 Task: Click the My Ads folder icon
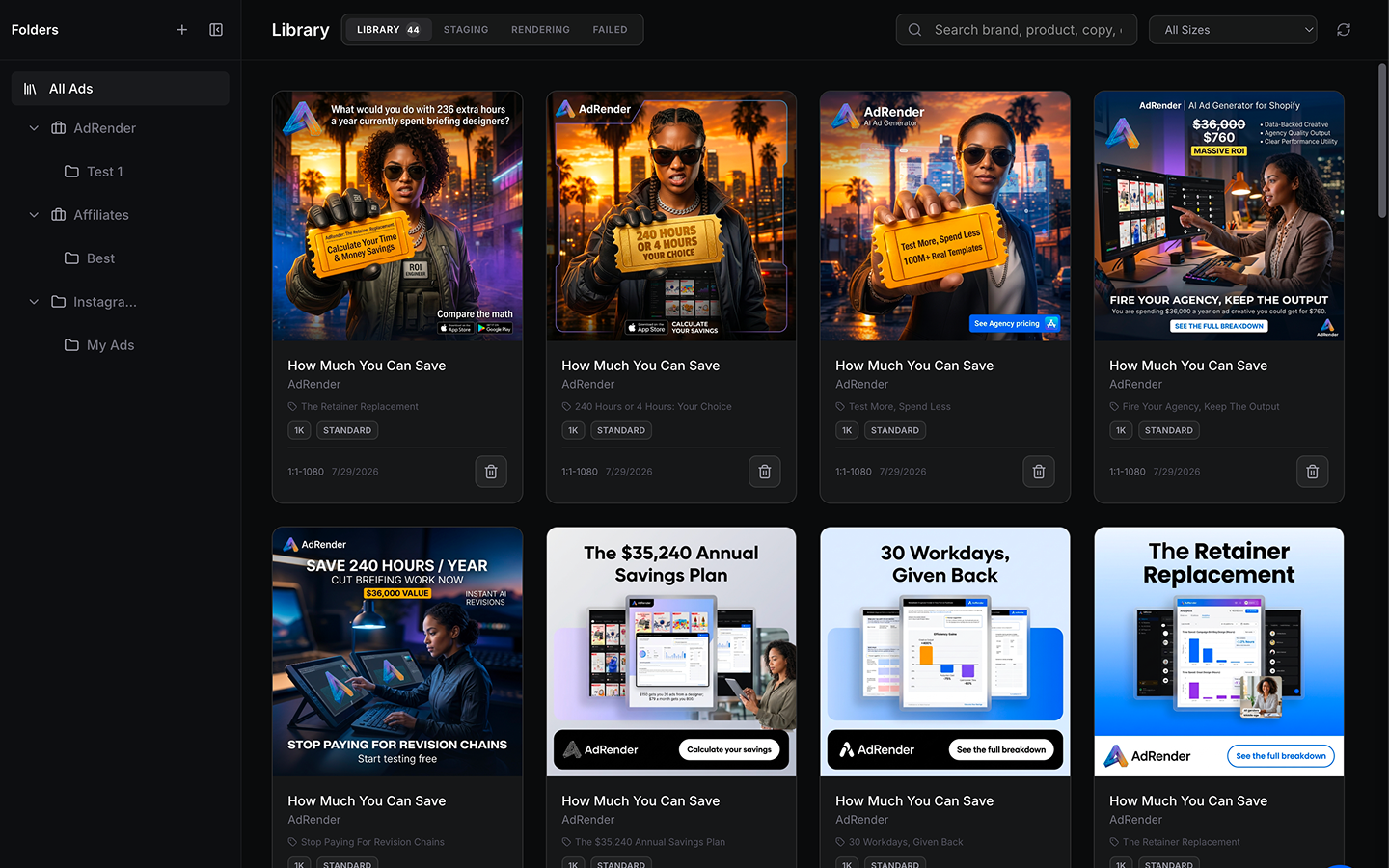point(71,345)
